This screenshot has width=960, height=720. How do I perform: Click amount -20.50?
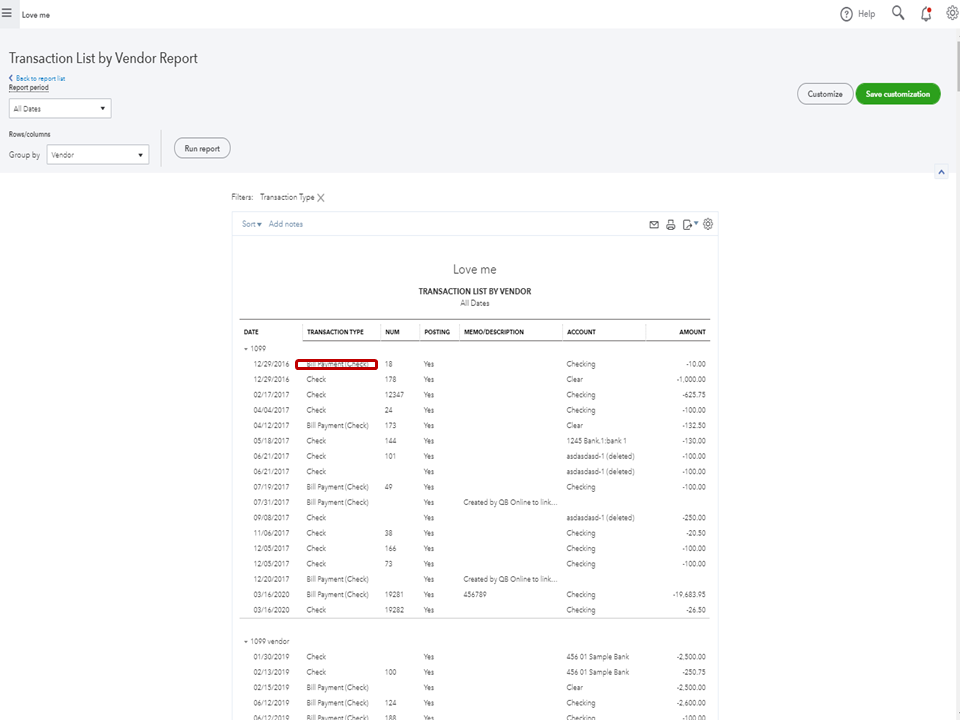[x=696, y=533]
